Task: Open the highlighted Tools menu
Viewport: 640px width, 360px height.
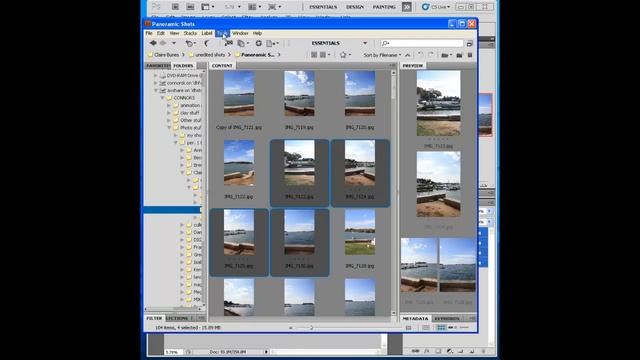Action: [x=222, y=33]
